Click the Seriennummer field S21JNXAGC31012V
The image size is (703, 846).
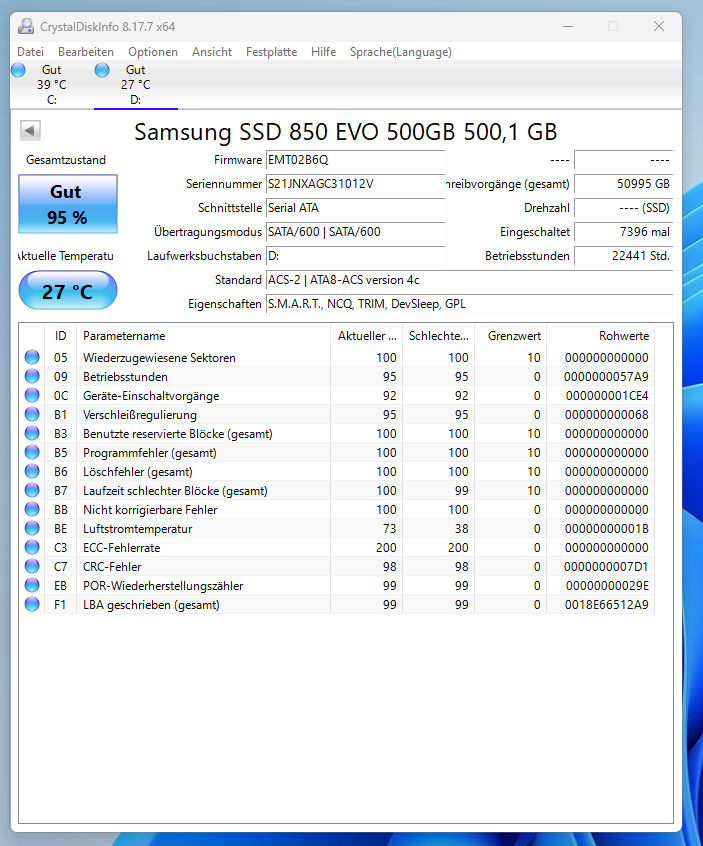[x=356, y=184]
